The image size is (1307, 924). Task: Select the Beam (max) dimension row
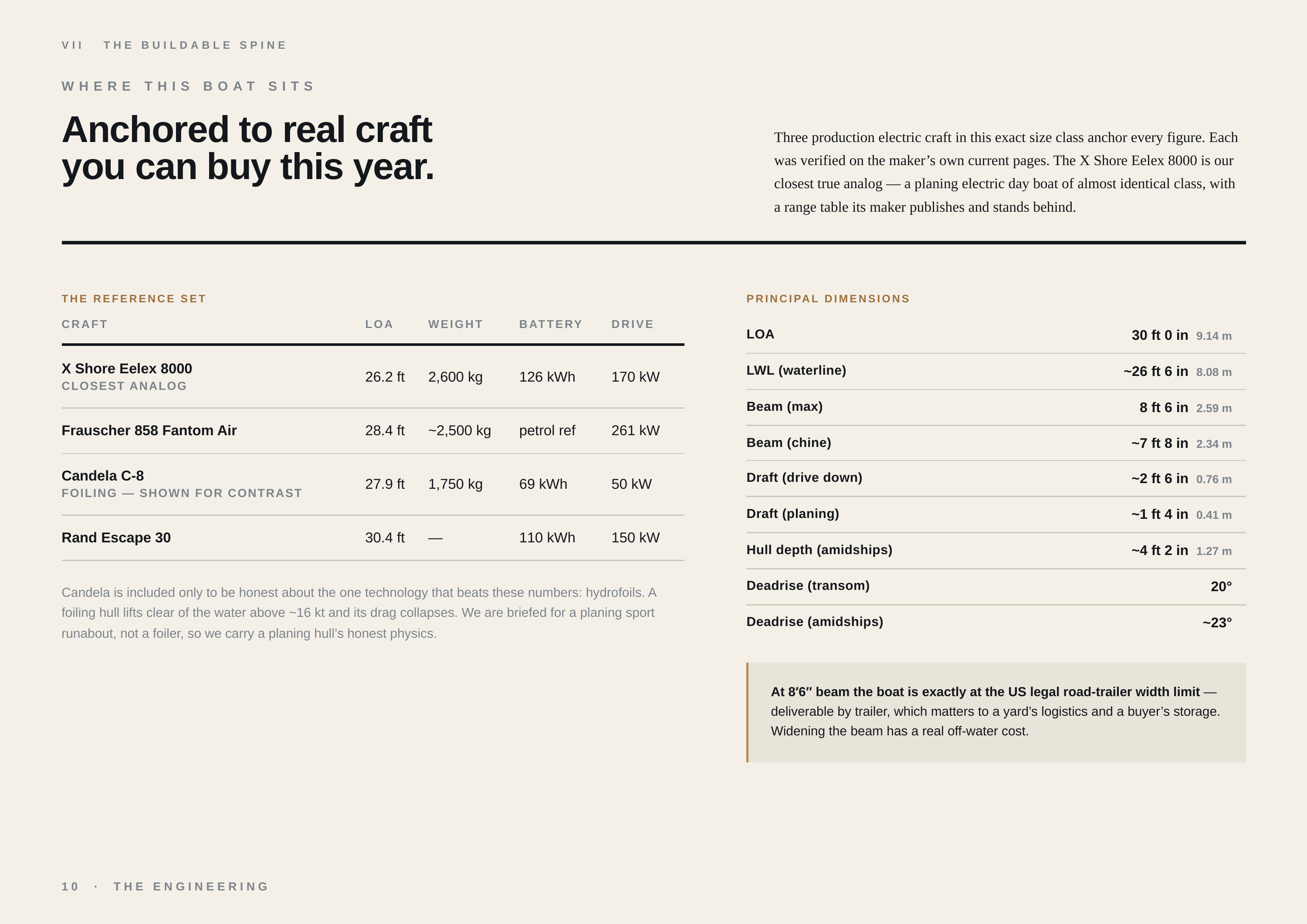click(x=995, y=407)
